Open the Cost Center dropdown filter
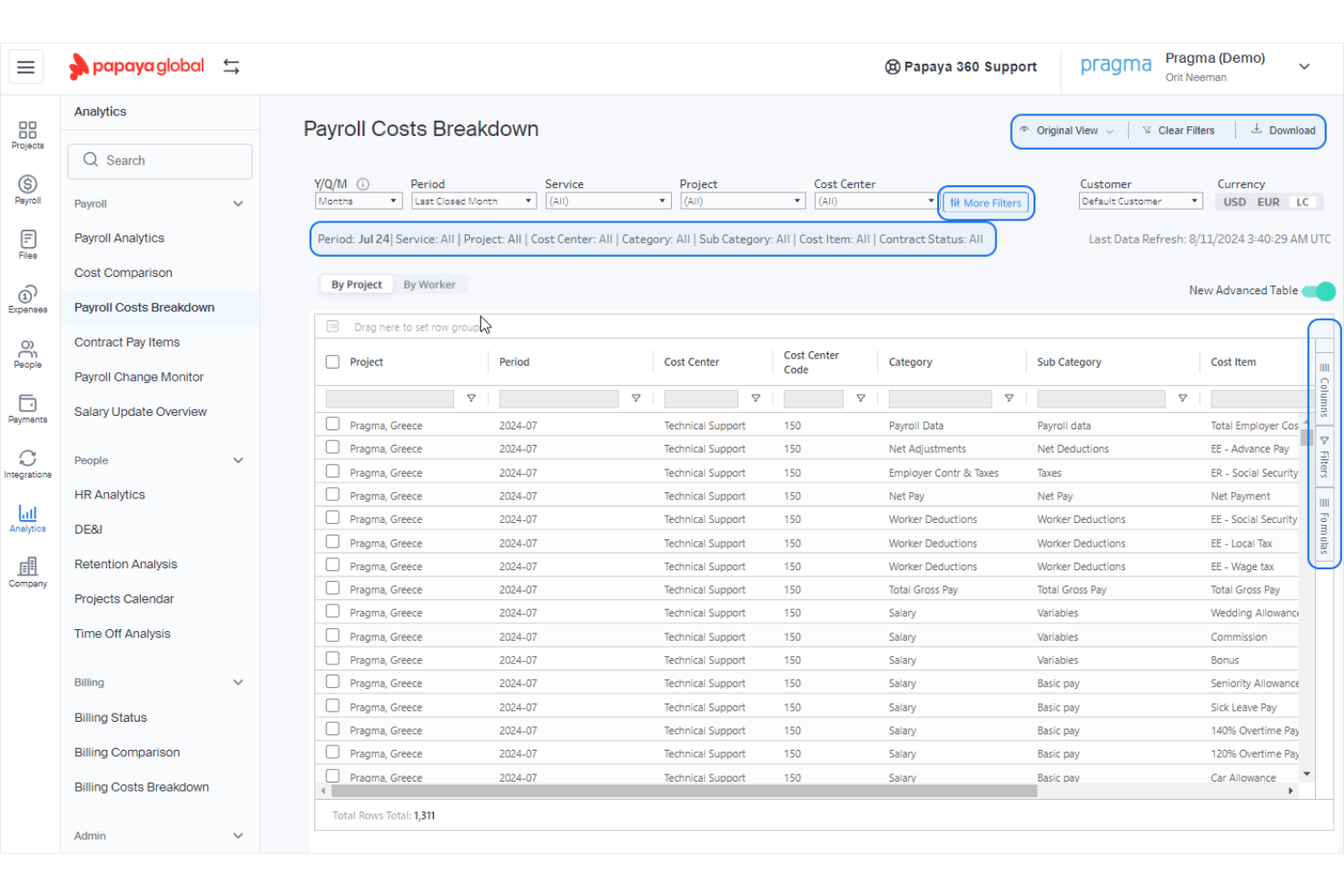Viewport: 1344px width, 896px height. coord(875,202)
